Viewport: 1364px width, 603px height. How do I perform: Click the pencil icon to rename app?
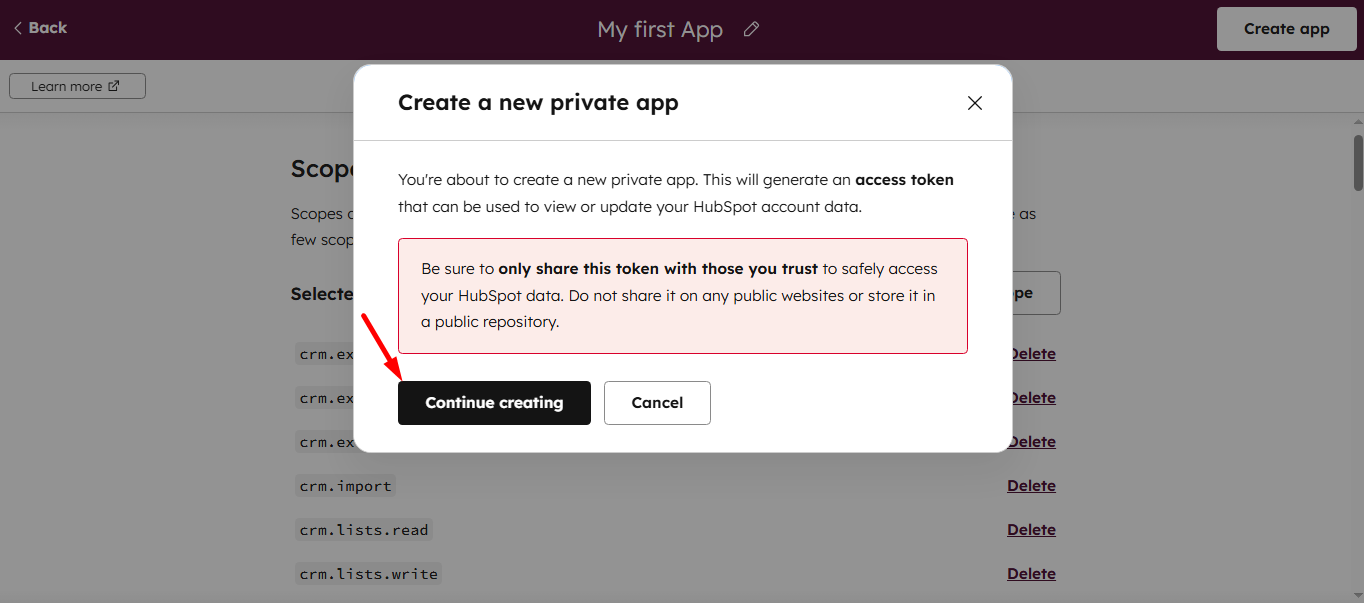pos(752,30)
